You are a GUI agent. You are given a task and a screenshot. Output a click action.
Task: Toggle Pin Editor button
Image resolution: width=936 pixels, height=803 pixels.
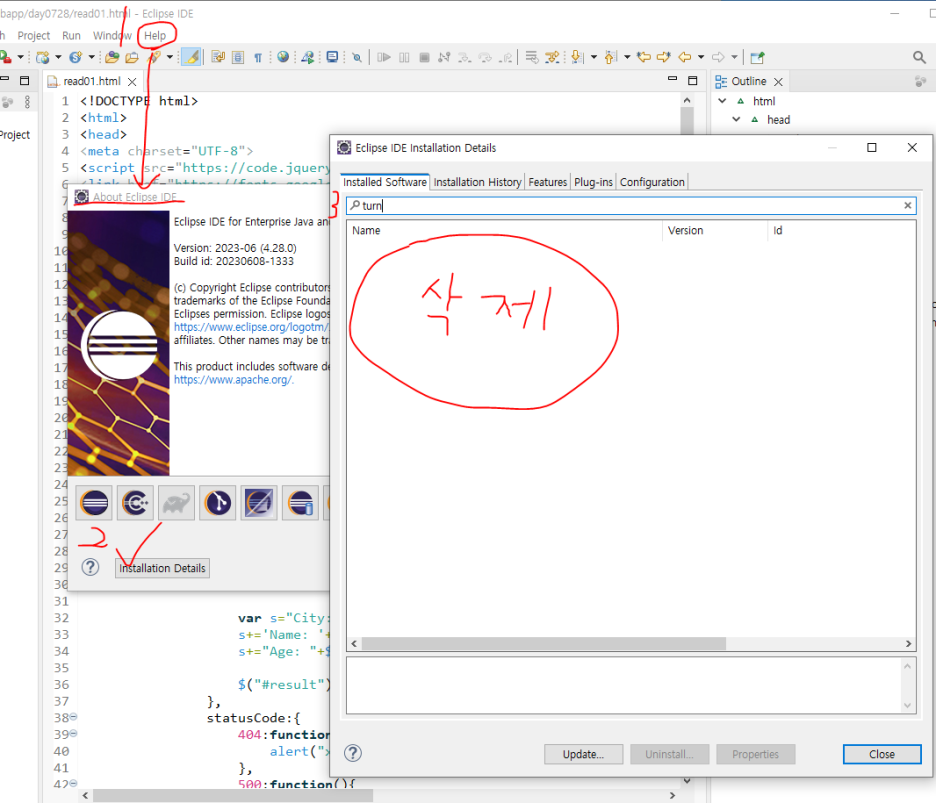click(x=757, y=57)
